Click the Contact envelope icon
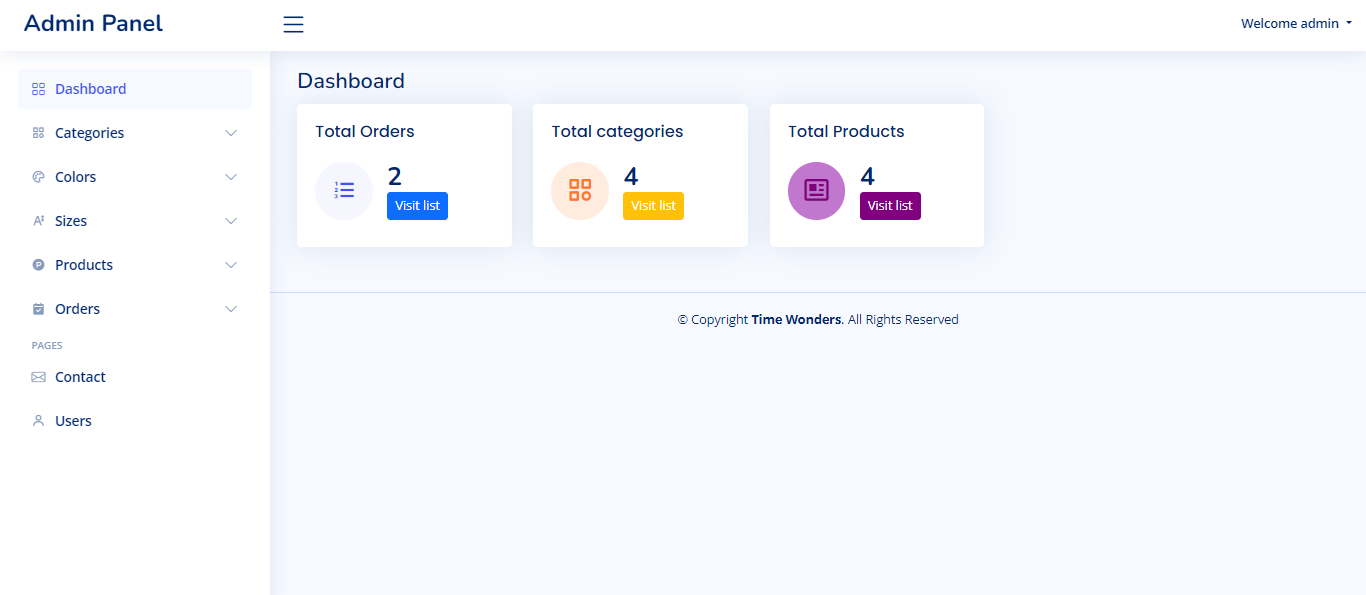The height and width of the screenshot is (595, 1366). pos(39,377)
